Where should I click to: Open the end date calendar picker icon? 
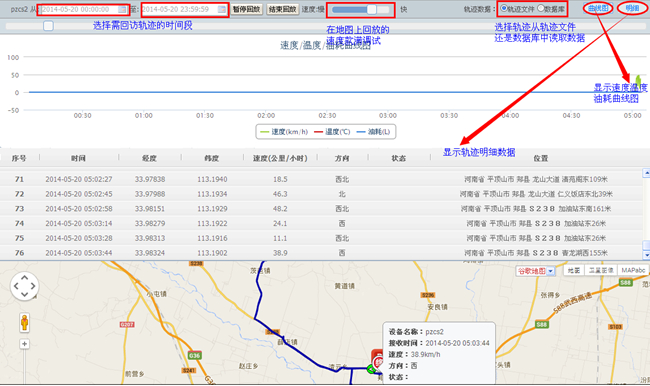pyautogui.click(x=222, y=10)
